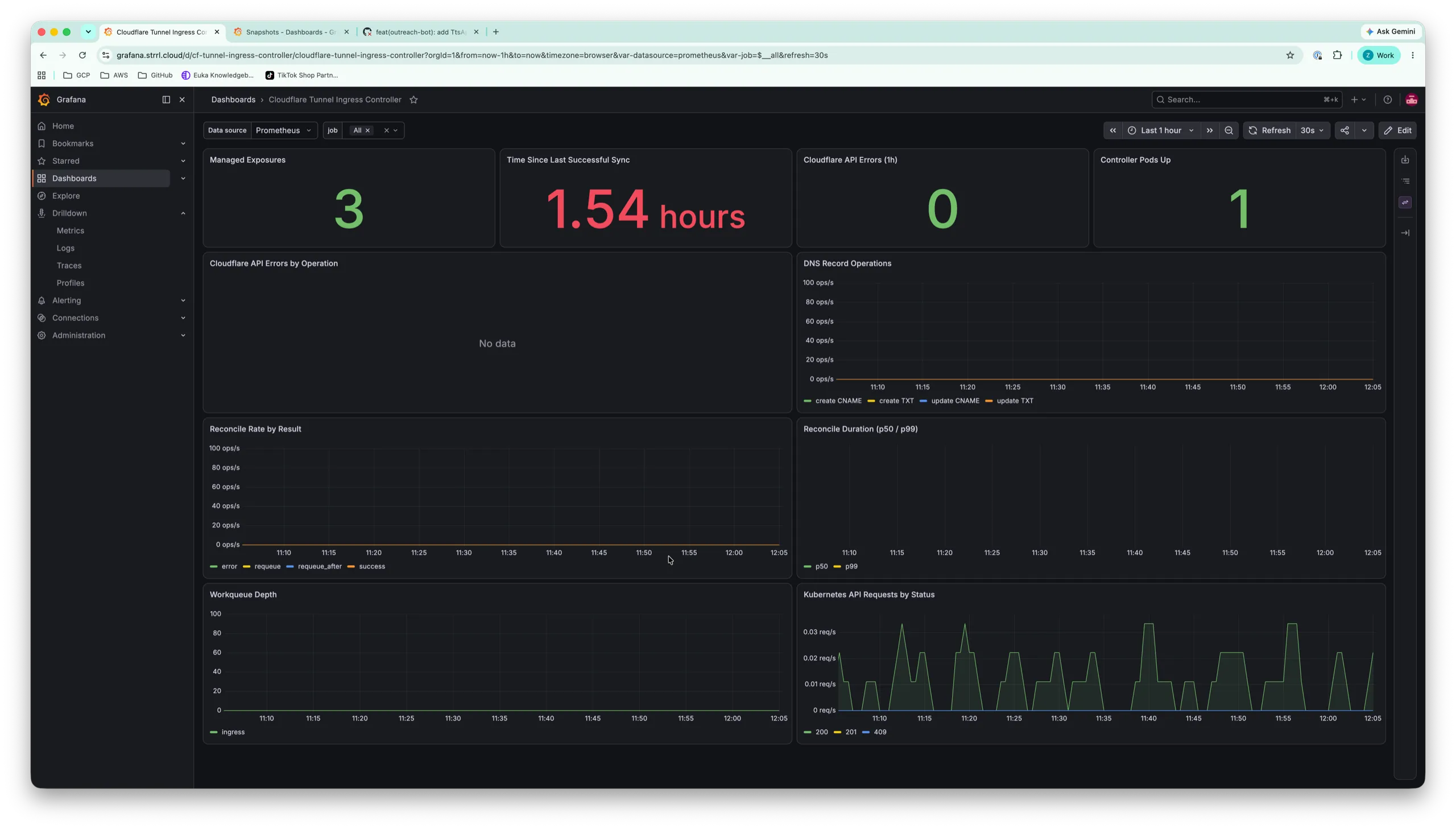Viewport: 1456px width, 829px height.
Task: Open Bookmarks in the sidebar
Action: [73, 143]
